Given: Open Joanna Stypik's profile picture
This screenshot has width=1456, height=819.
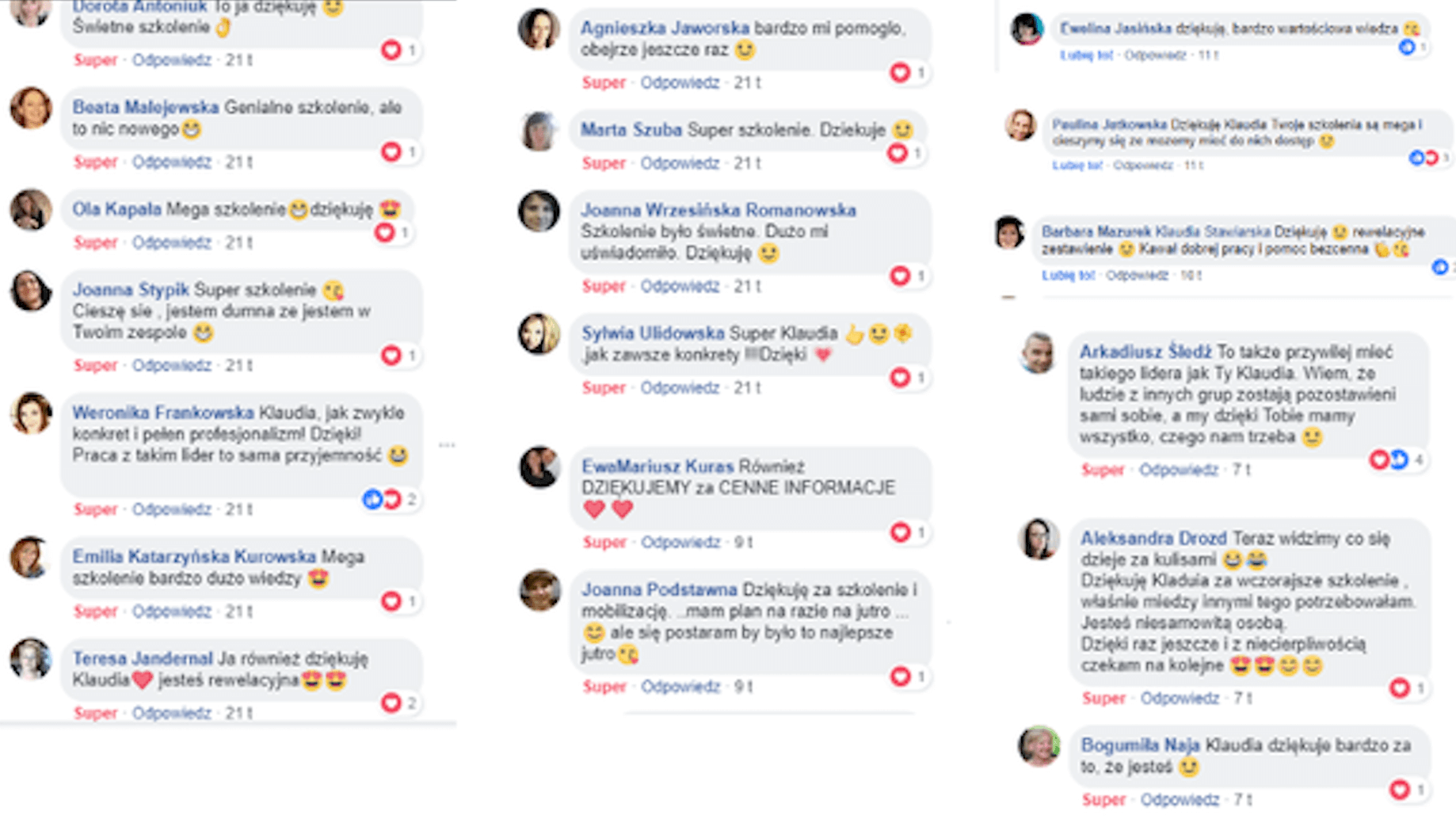Looking at the screenshot, I should 31,291.
